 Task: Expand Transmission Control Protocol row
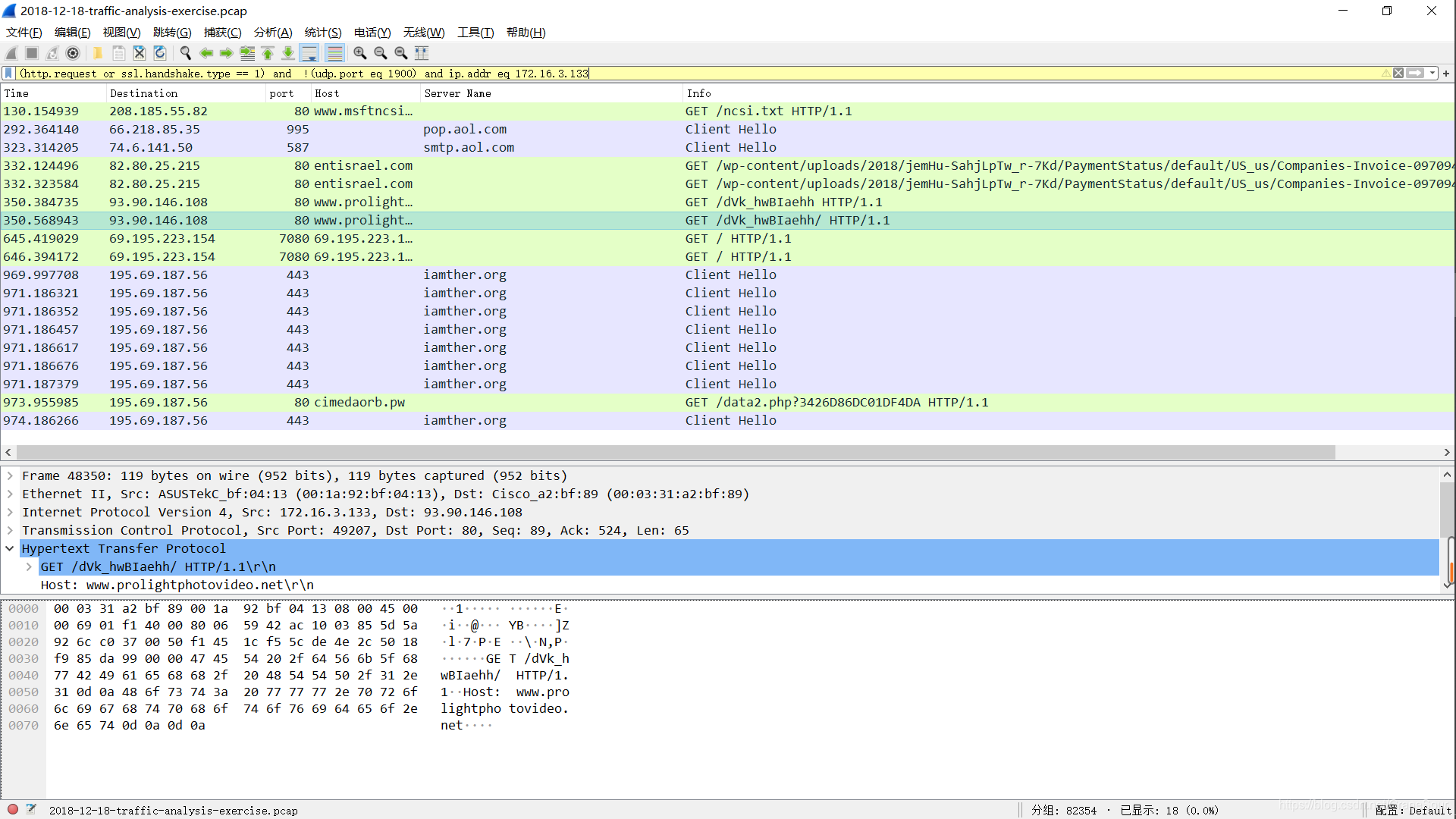pos(10,530)
